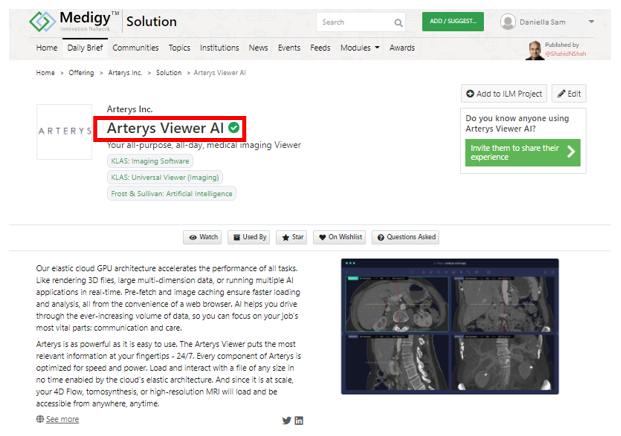Open the Daily Brief tab
The width and height of the screenshot is (621, 436).
click(85, 48)
